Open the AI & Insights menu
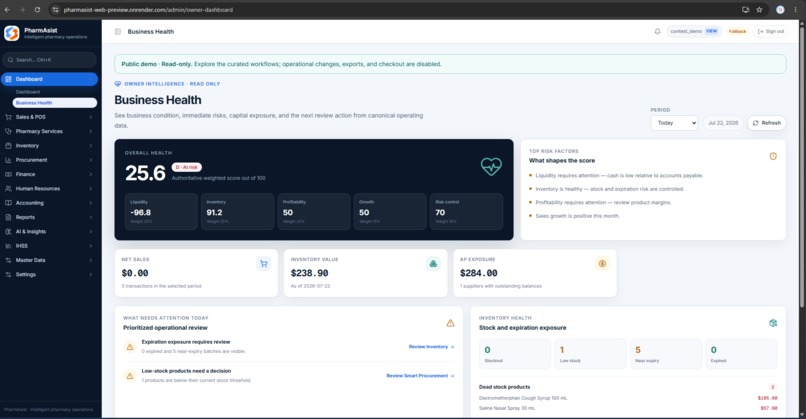Viewport: 806px width, 419px height. pyautogui.click(x=49, y=232)
